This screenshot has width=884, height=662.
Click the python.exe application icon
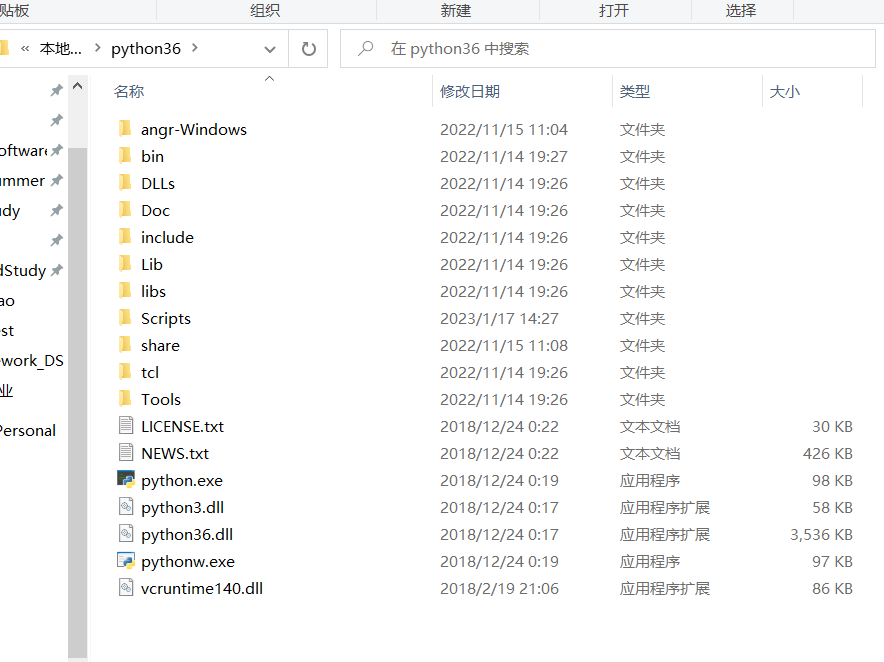(x=126, y=480)
